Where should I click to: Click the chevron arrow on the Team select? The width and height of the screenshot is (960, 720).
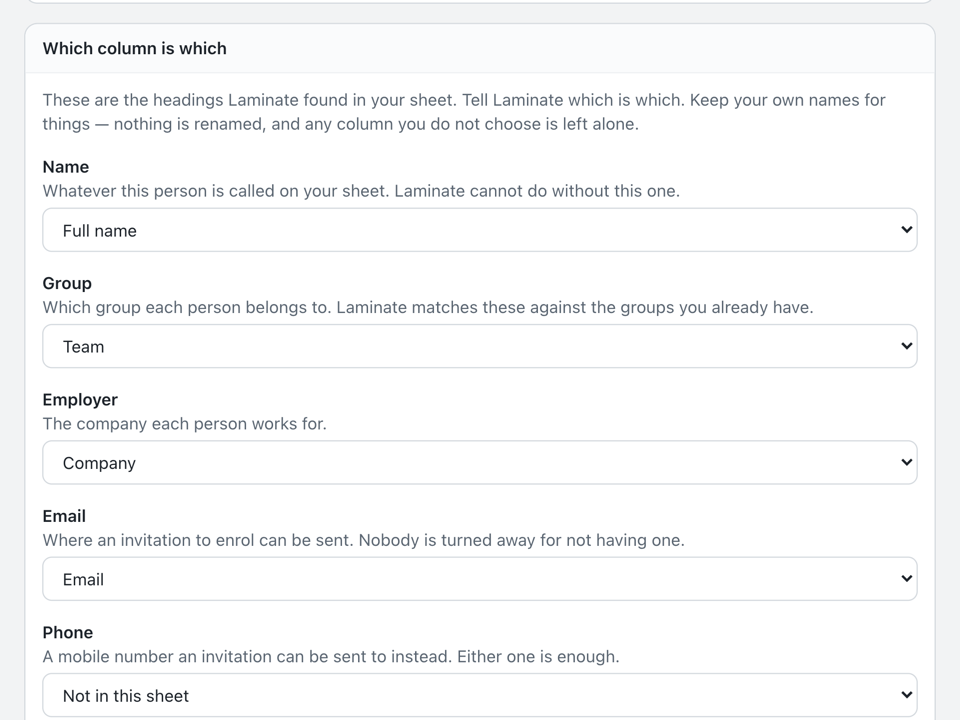tap(907, 346)
